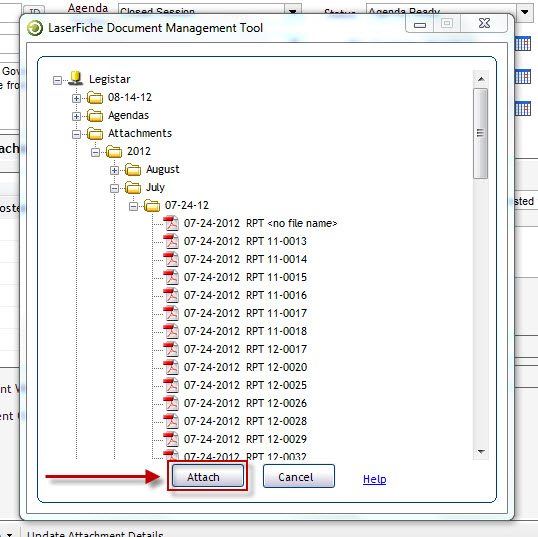Click the tree scrollbar down arrow
538x537 pixels.
pos(481,451)
